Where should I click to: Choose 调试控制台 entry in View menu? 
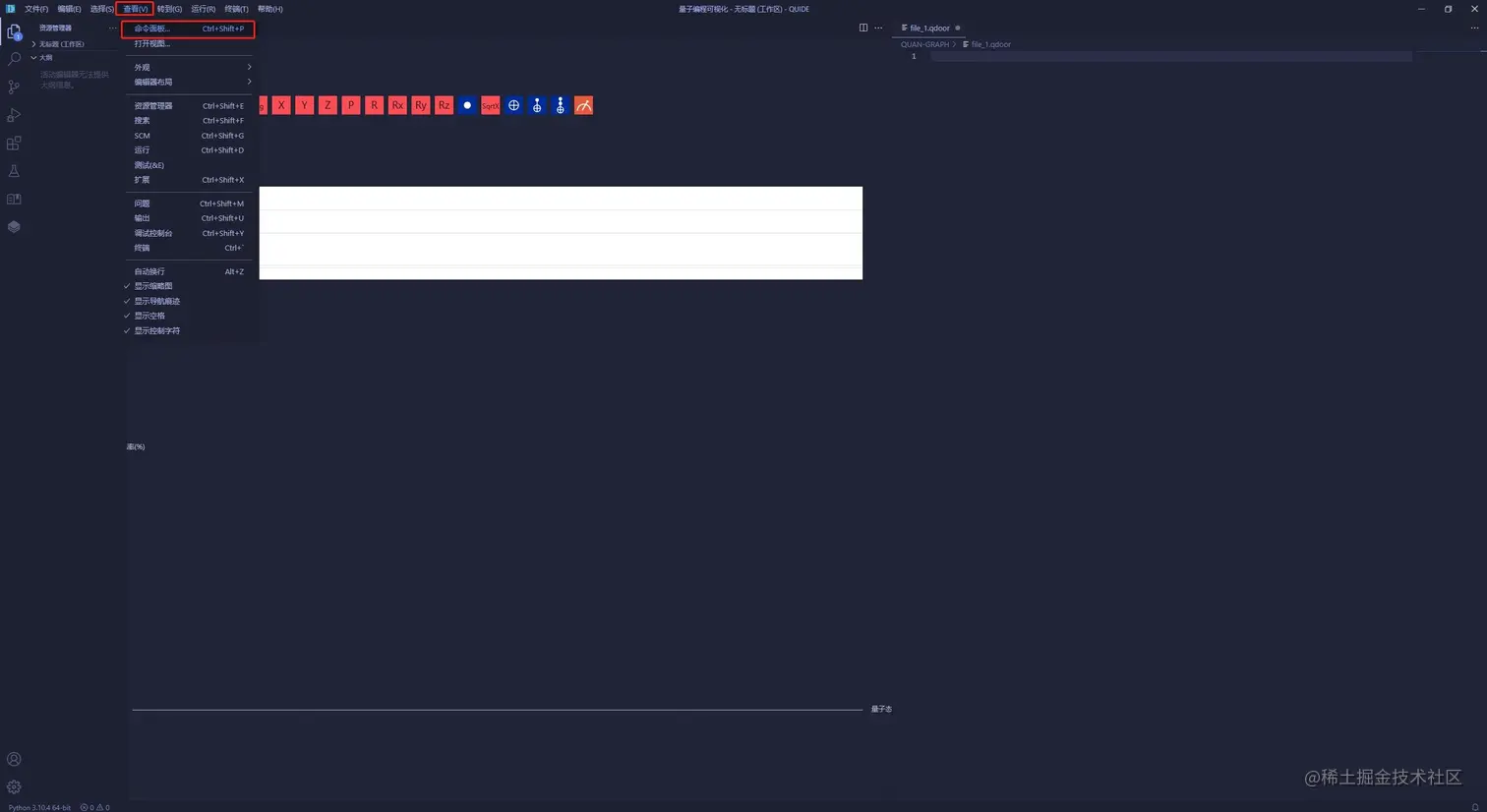point(188,233)
